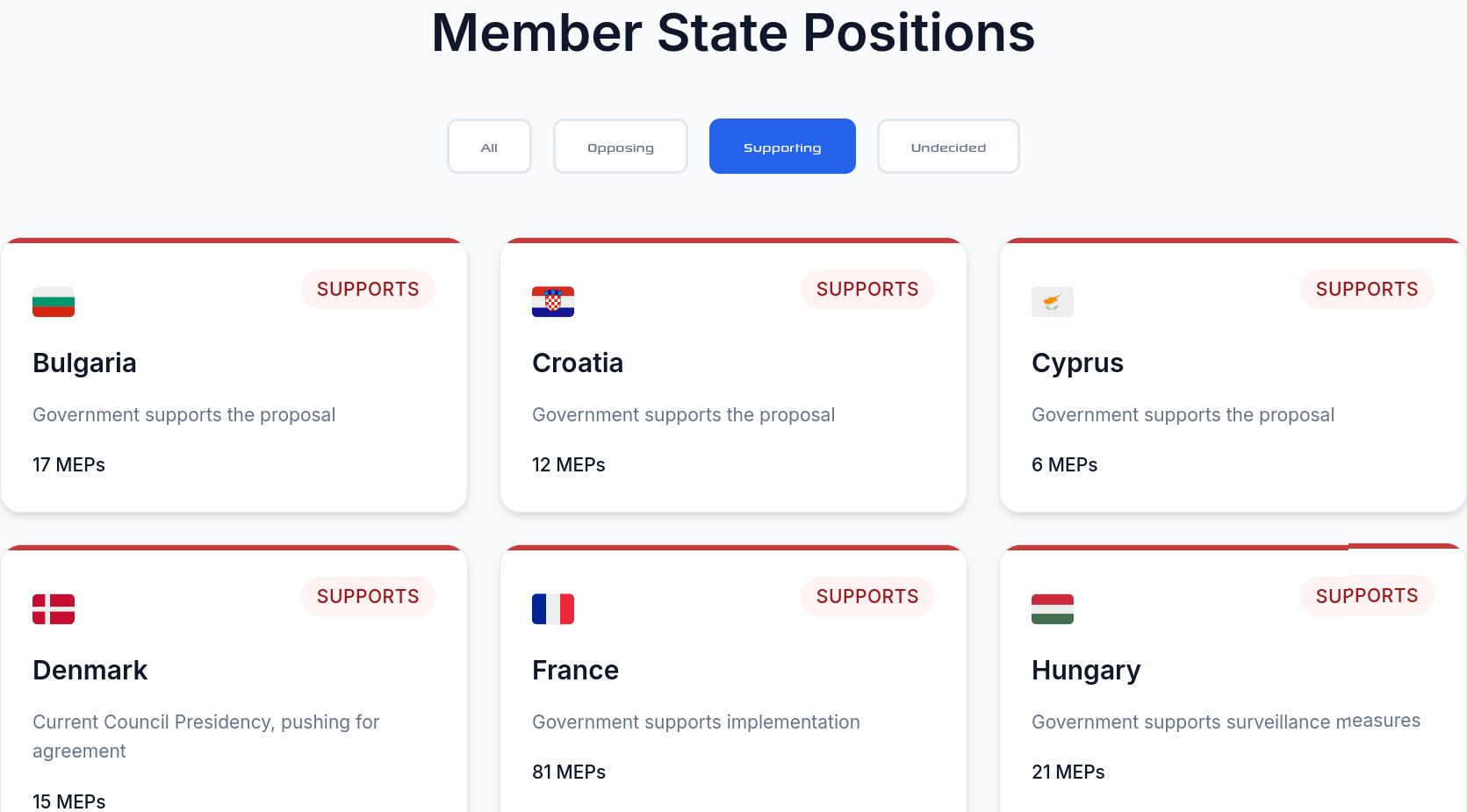This screenshot has height=812, width=1467.
Task: Click the Denmark flag icon
Action: (x=54, y=609)
